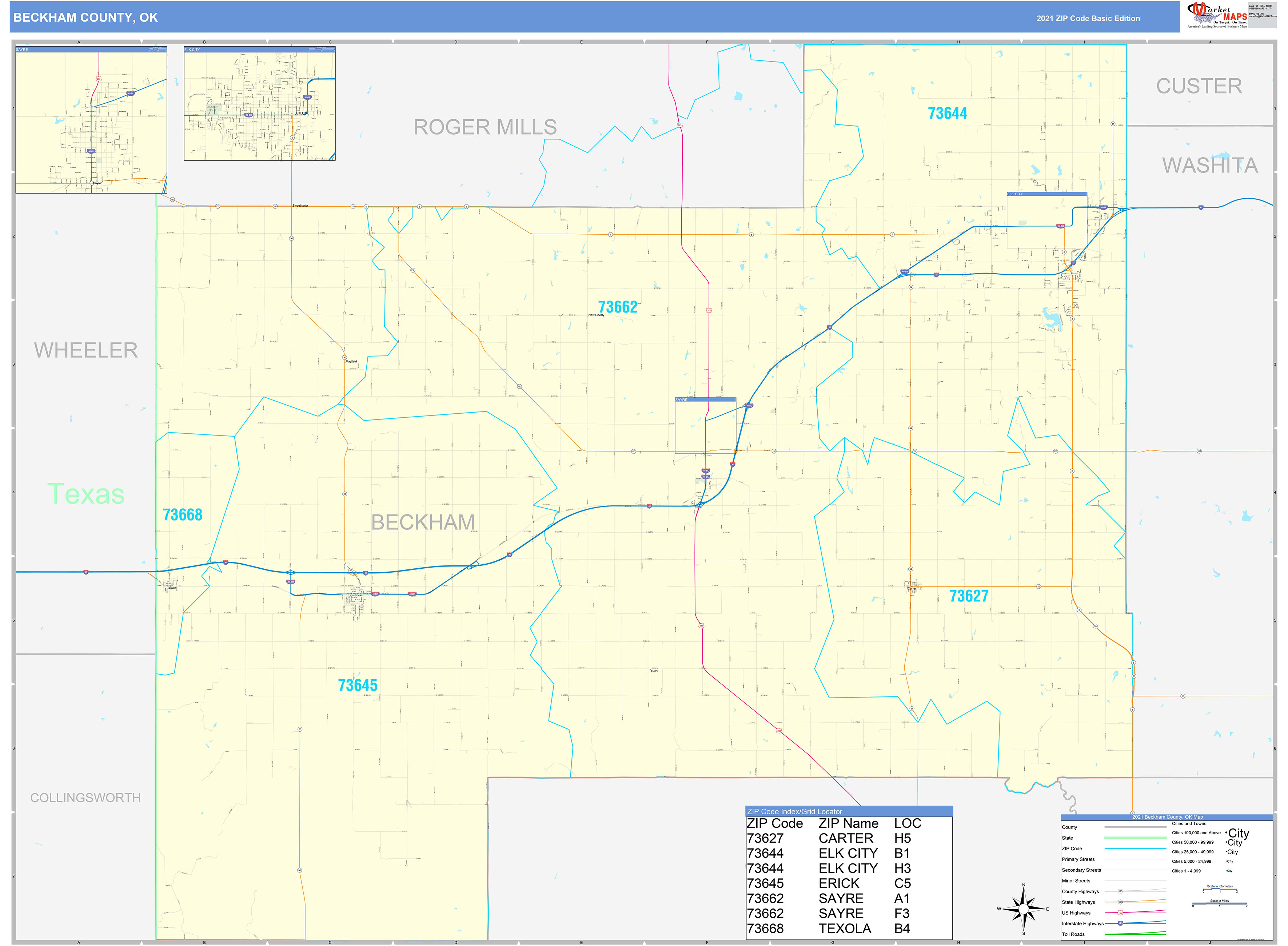Click the Toll Roads legend entry
Screen dimensions: 1288x946
coord(1113,935)
